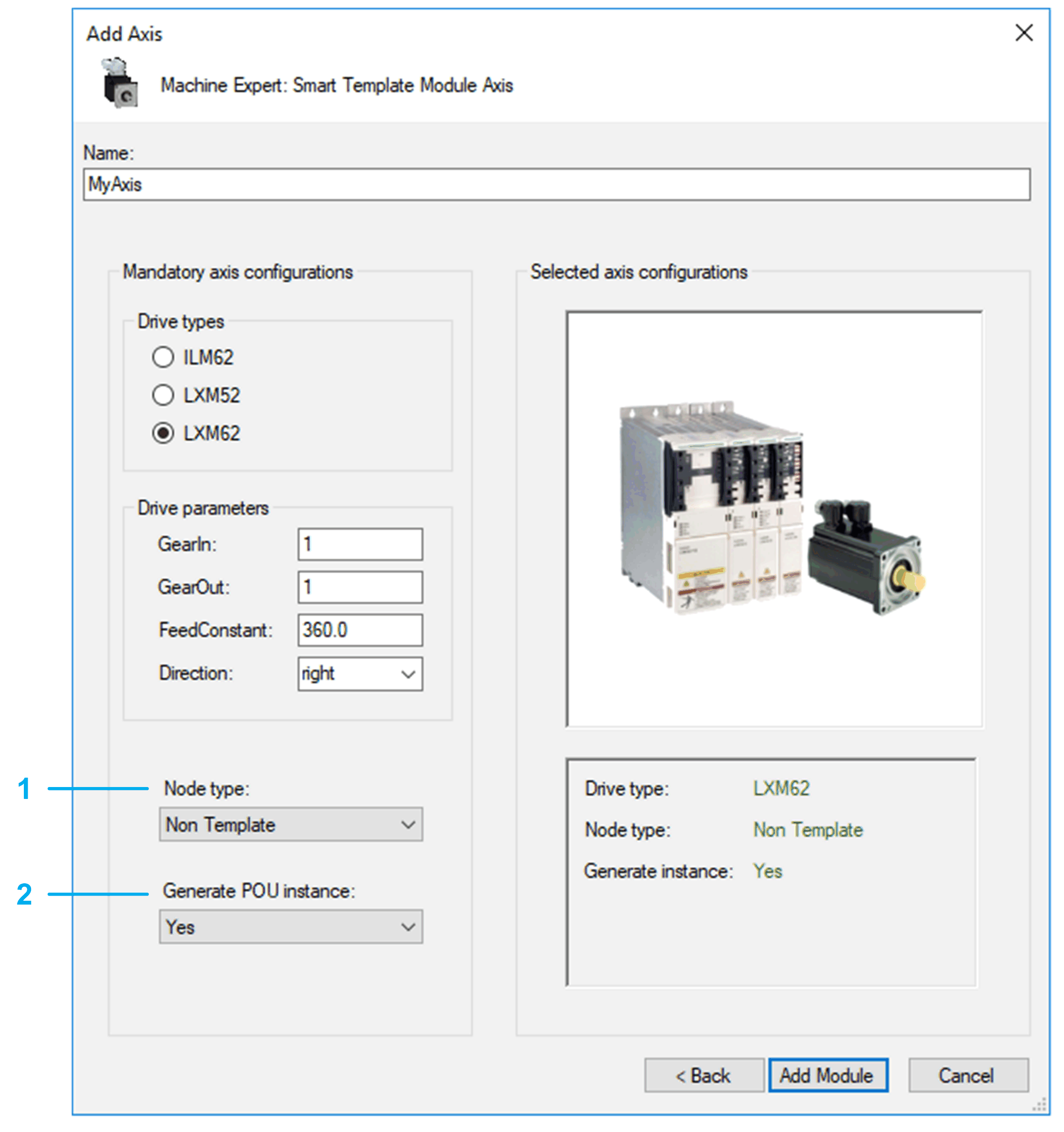Click the FeedConstant field showing 360.0
The height and width of the screenshot is (1132, 1064).
click(359, 630)
